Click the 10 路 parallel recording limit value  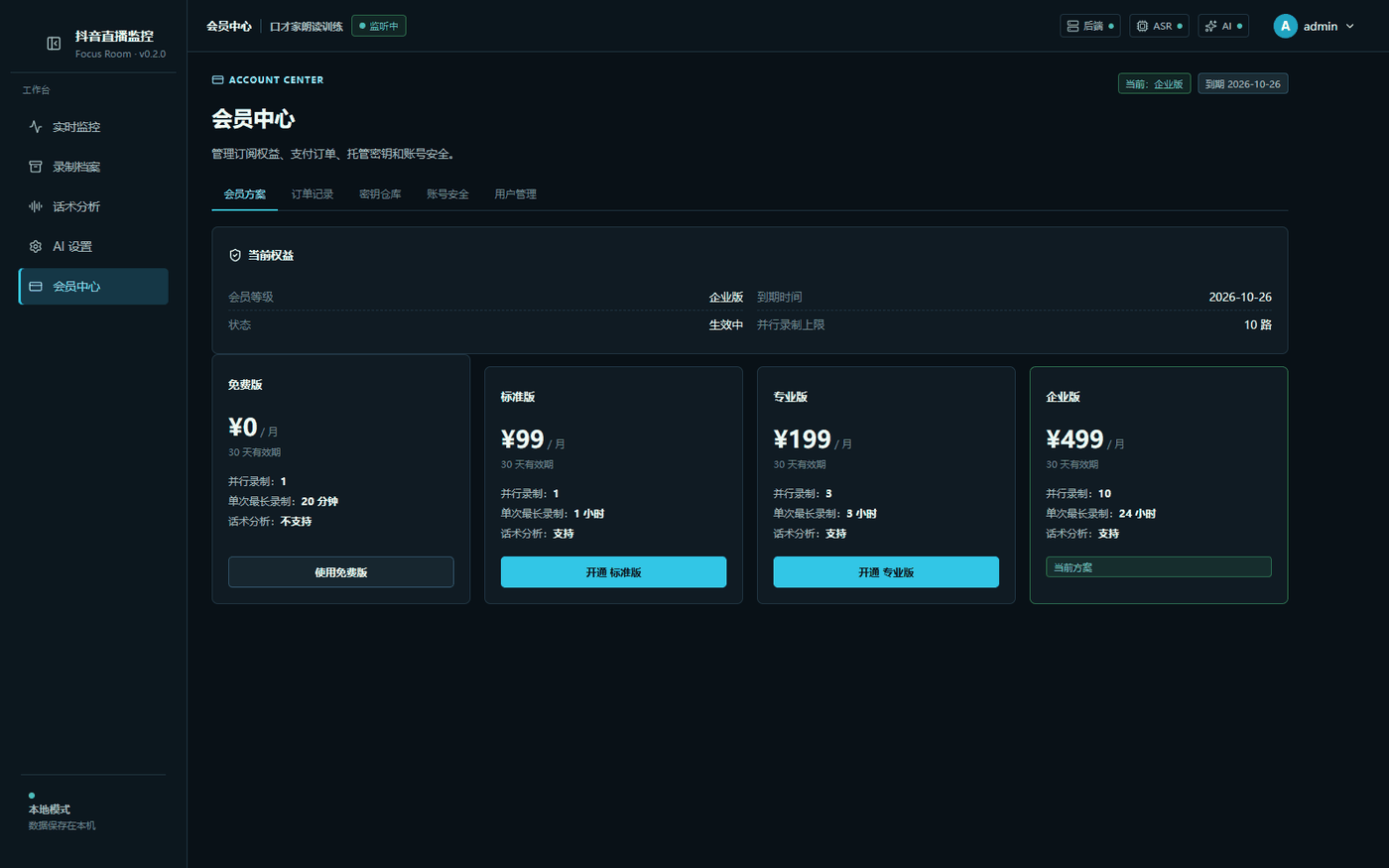coord(1258,325)
